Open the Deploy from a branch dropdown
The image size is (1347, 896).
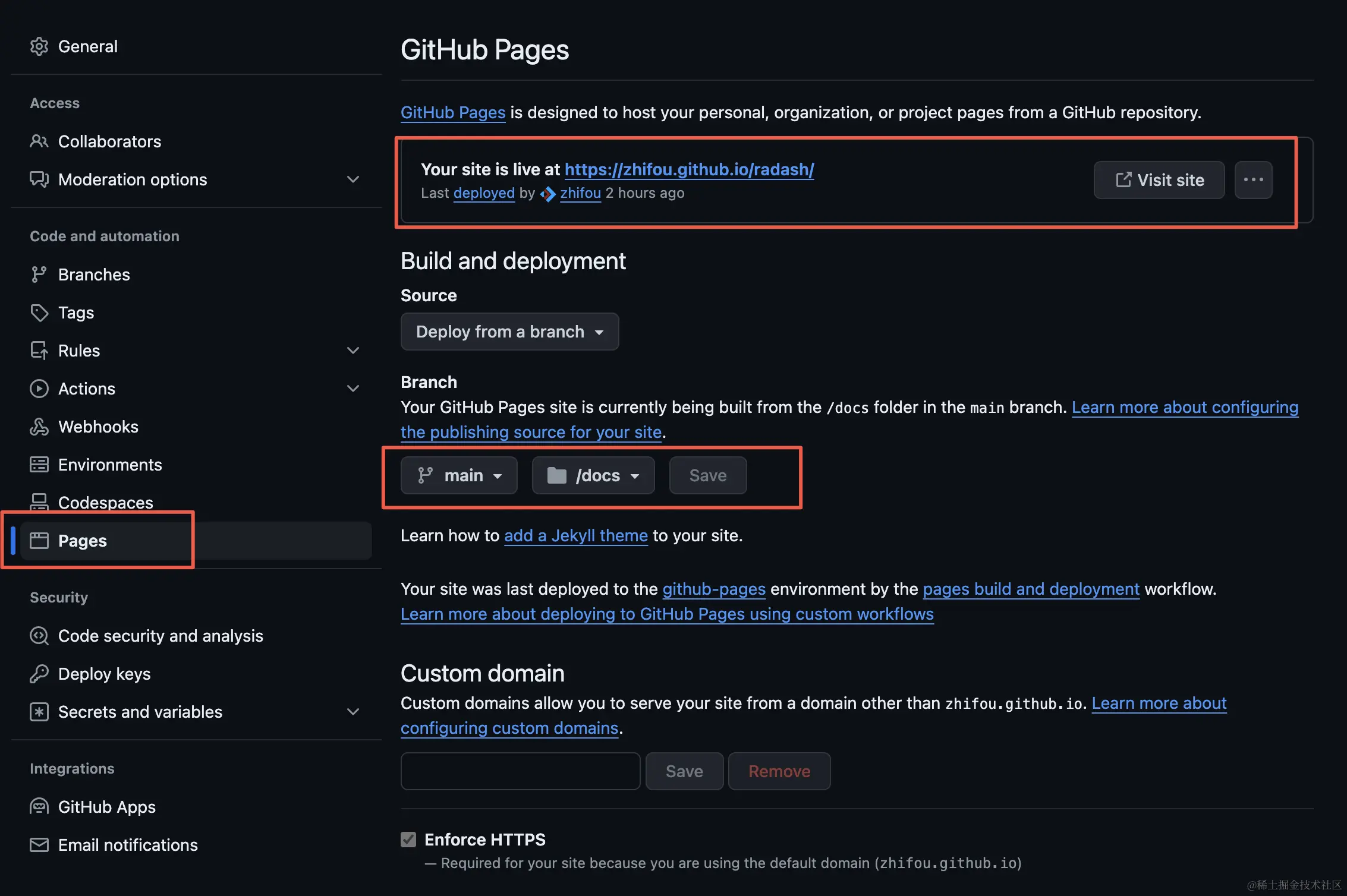tap(509, 332)
